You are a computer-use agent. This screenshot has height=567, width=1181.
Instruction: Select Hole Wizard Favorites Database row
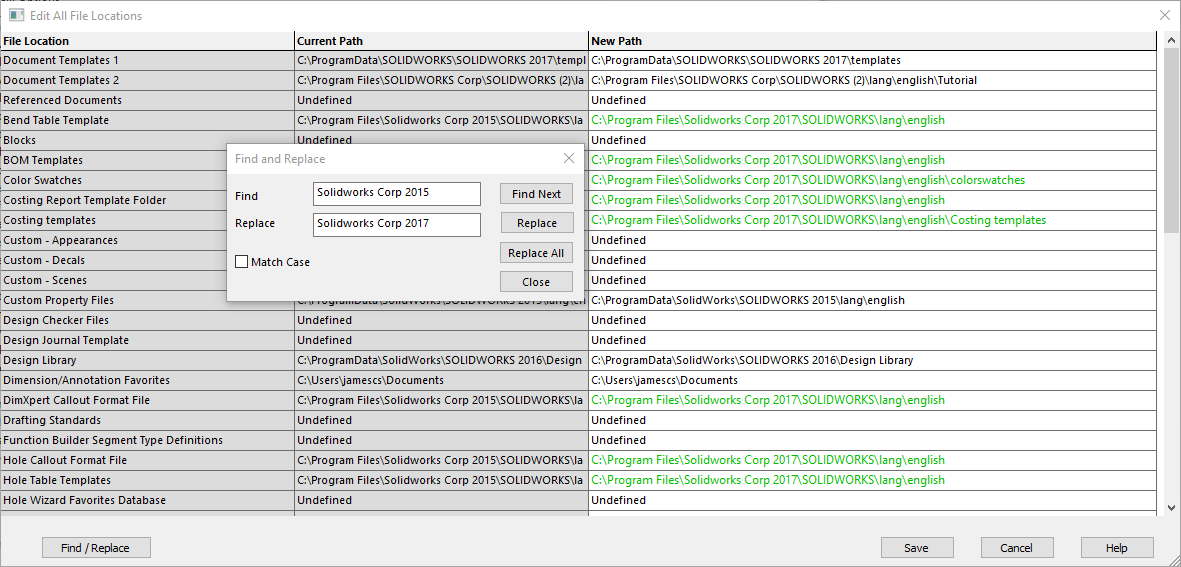click(147, 500)
